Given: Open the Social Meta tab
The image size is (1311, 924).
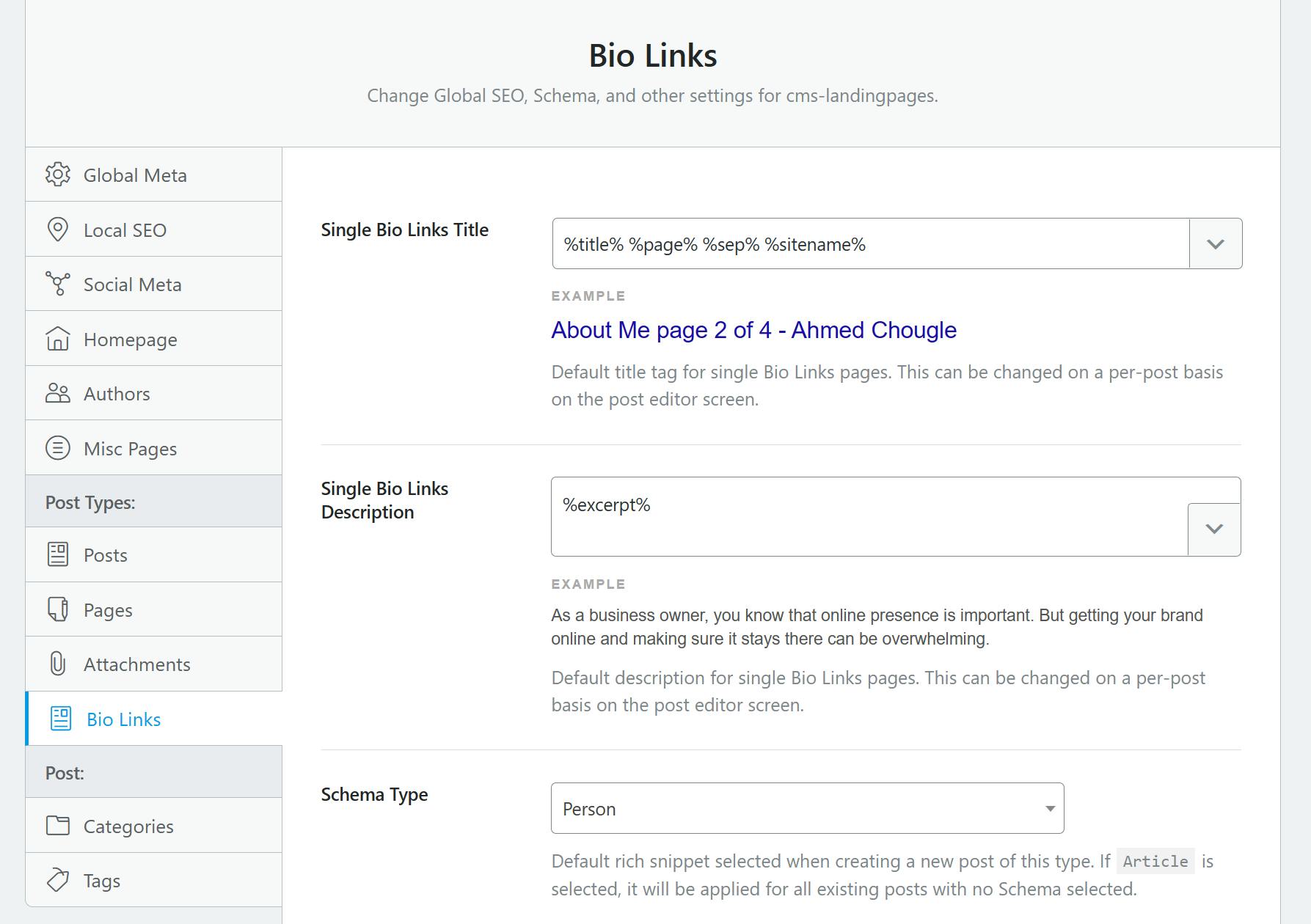Looking at the screenshot, I should pos(154,284).
